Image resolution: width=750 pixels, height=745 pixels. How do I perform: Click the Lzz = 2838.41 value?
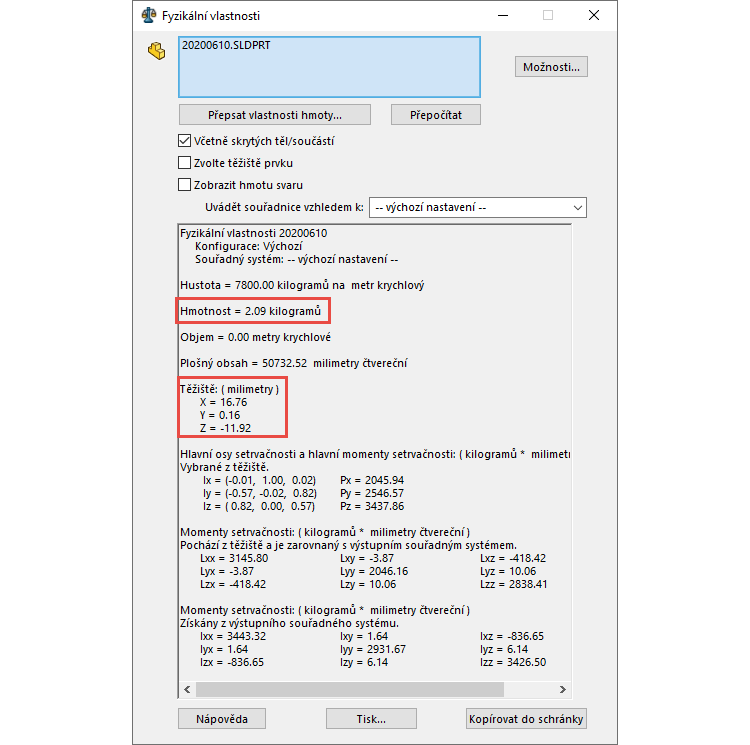coord(514,584)
